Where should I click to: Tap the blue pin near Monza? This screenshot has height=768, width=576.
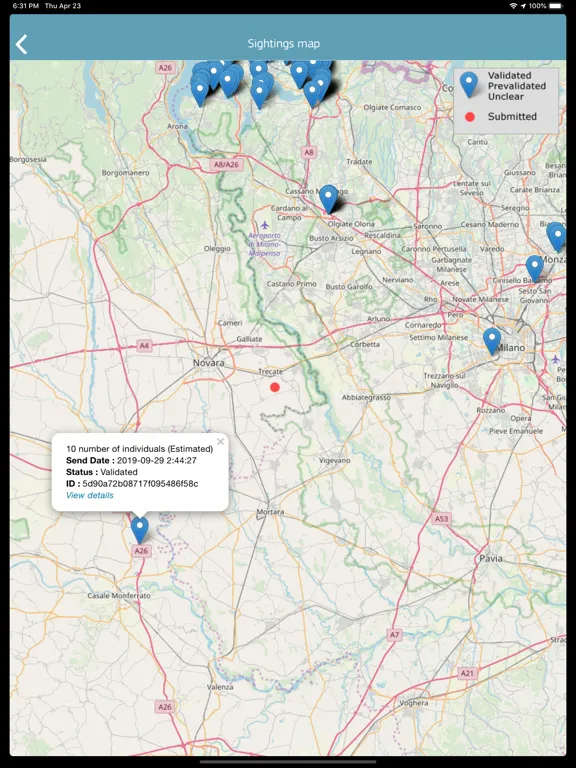[x=557, y=237]
